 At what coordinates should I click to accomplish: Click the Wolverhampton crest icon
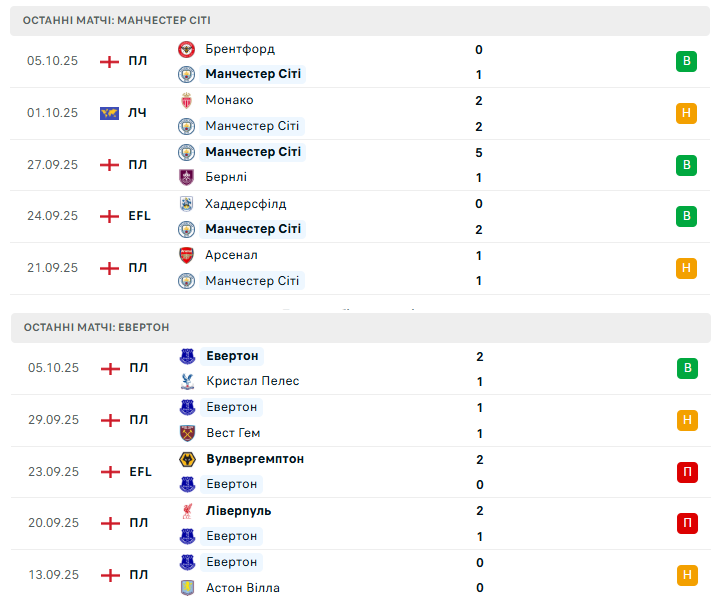[186, 459]
